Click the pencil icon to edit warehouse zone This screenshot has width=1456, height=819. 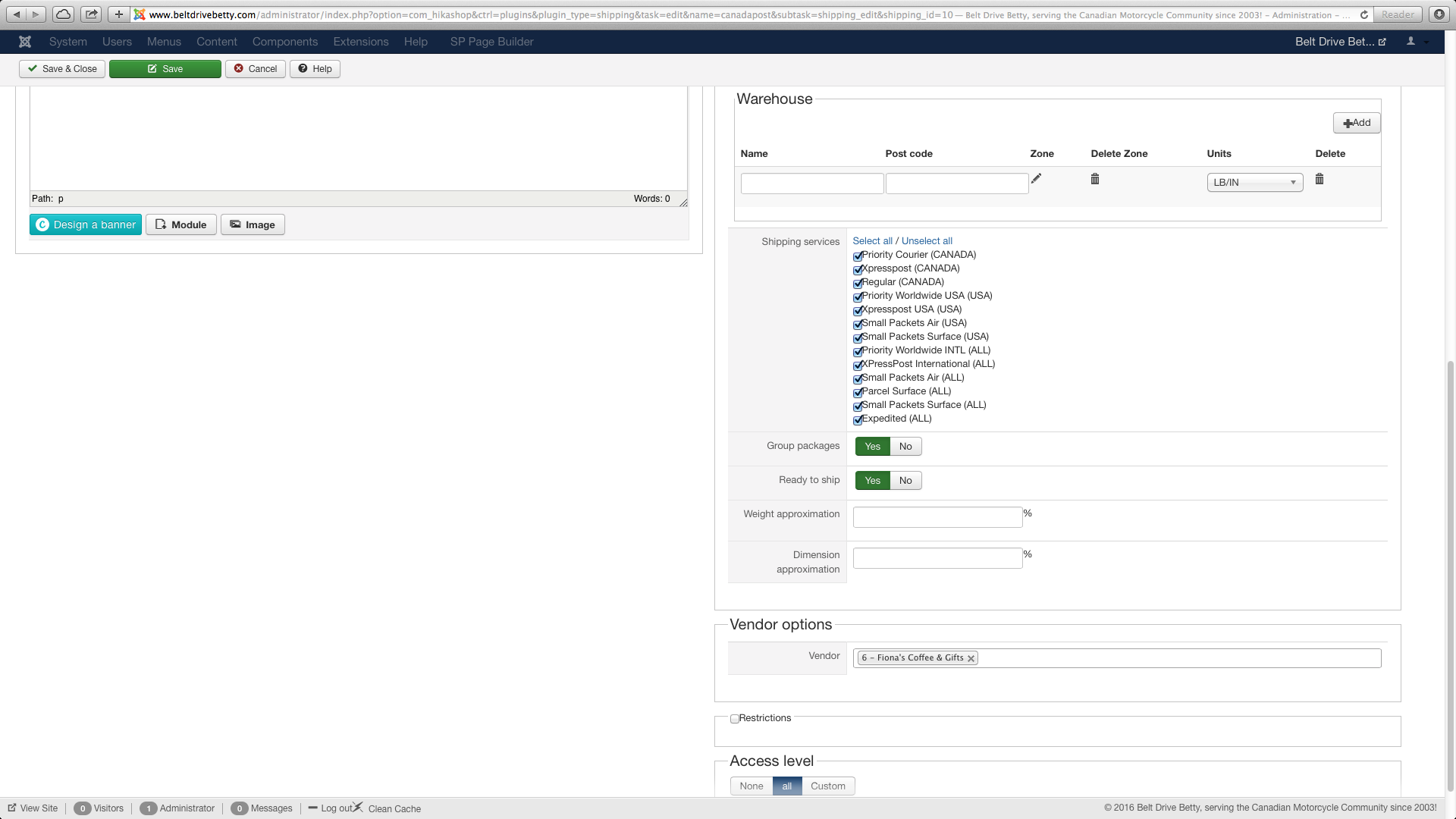[x=1036, y=179]
